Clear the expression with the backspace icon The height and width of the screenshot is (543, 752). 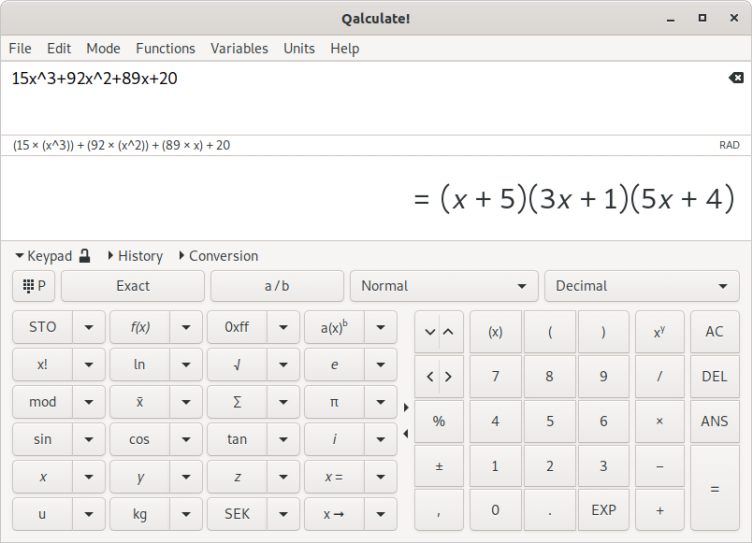pyautogui.click(x=736, y=78)
